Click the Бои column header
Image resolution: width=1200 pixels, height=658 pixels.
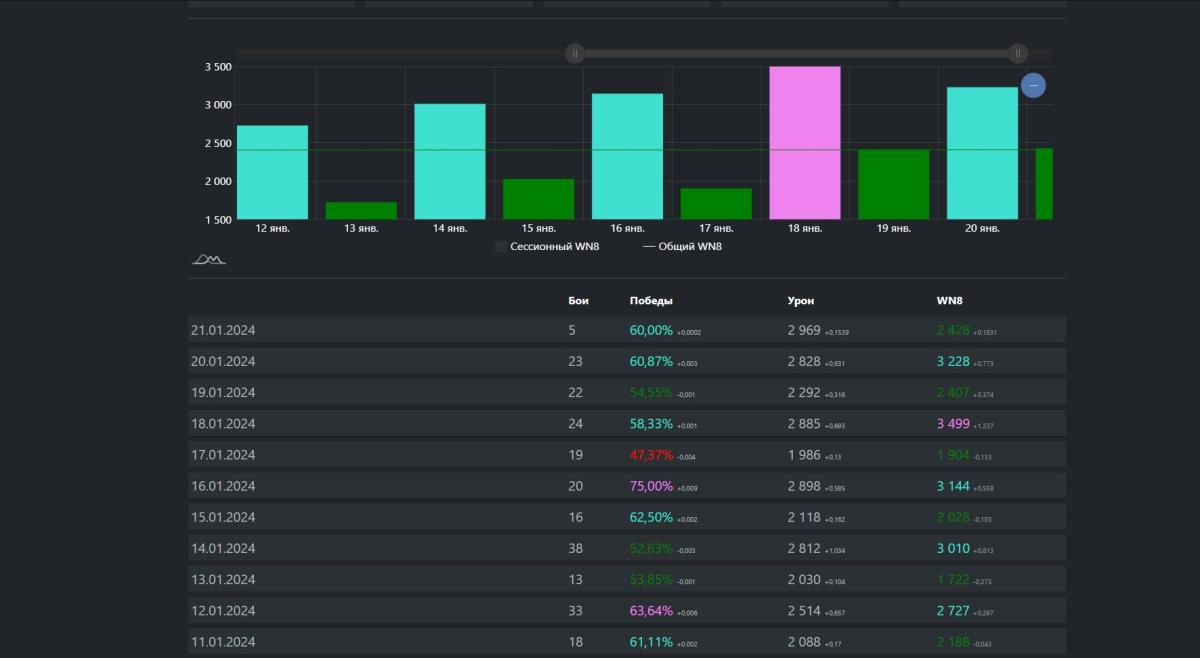click(578, 300)
